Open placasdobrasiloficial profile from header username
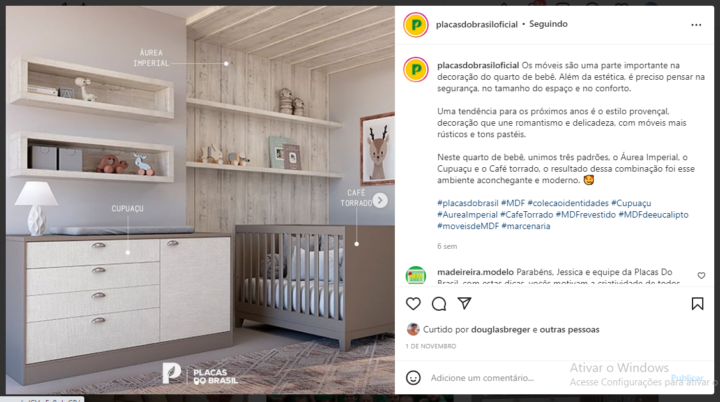Screen dimensions: 720x402 [477, 24]
